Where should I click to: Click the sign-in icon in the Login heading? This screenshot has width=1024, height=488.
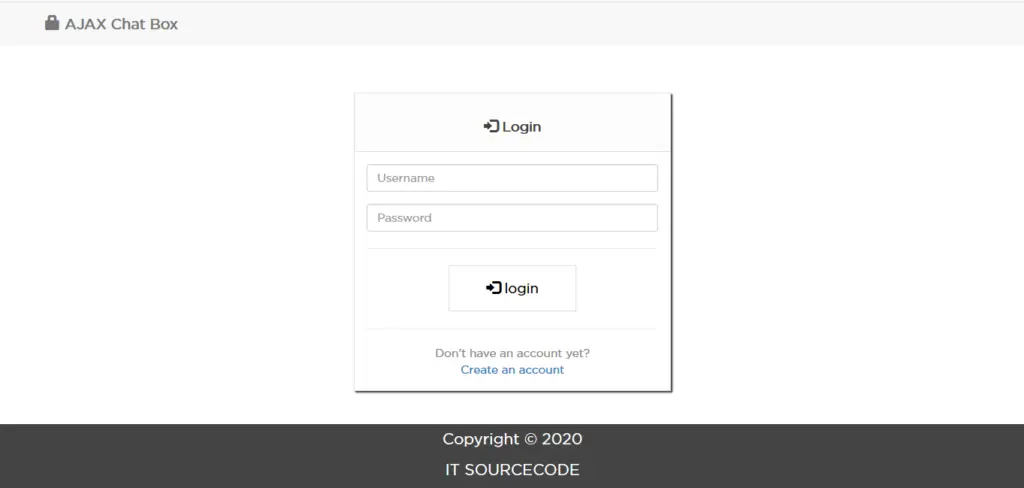point(491,126)
